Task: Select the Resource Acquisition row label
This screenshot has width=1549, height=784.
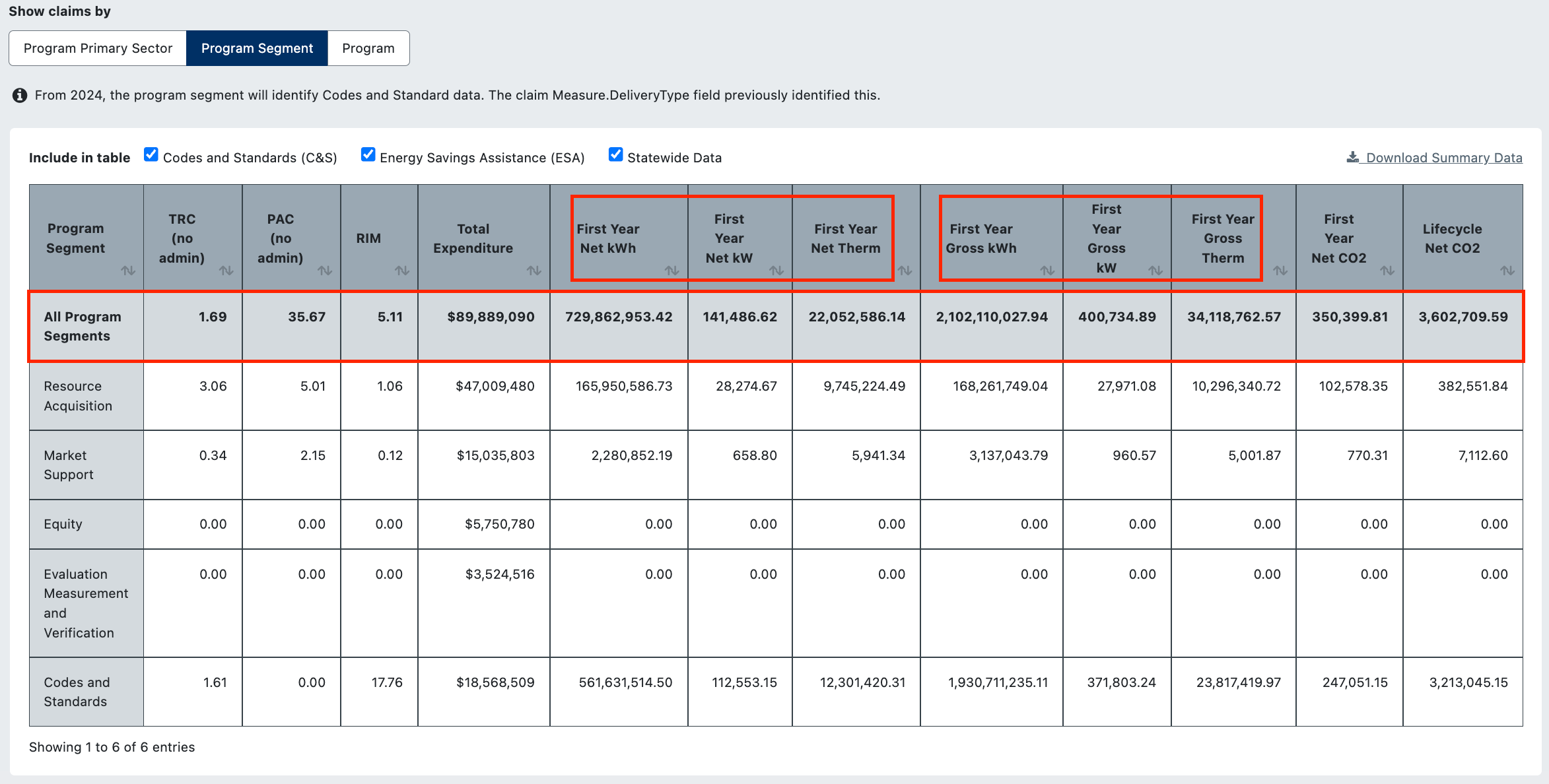Action: [78, 396]
